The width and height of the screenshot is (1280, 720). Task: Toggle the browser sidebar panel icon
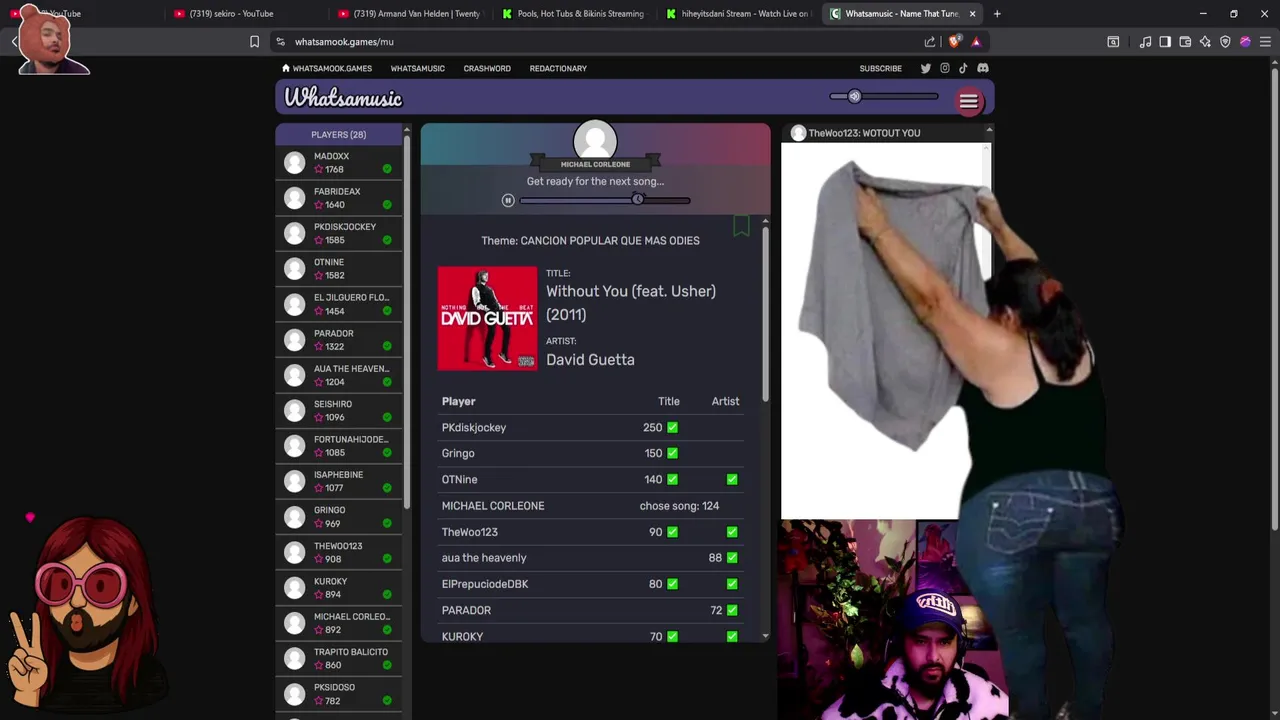tap(1165, 42)
